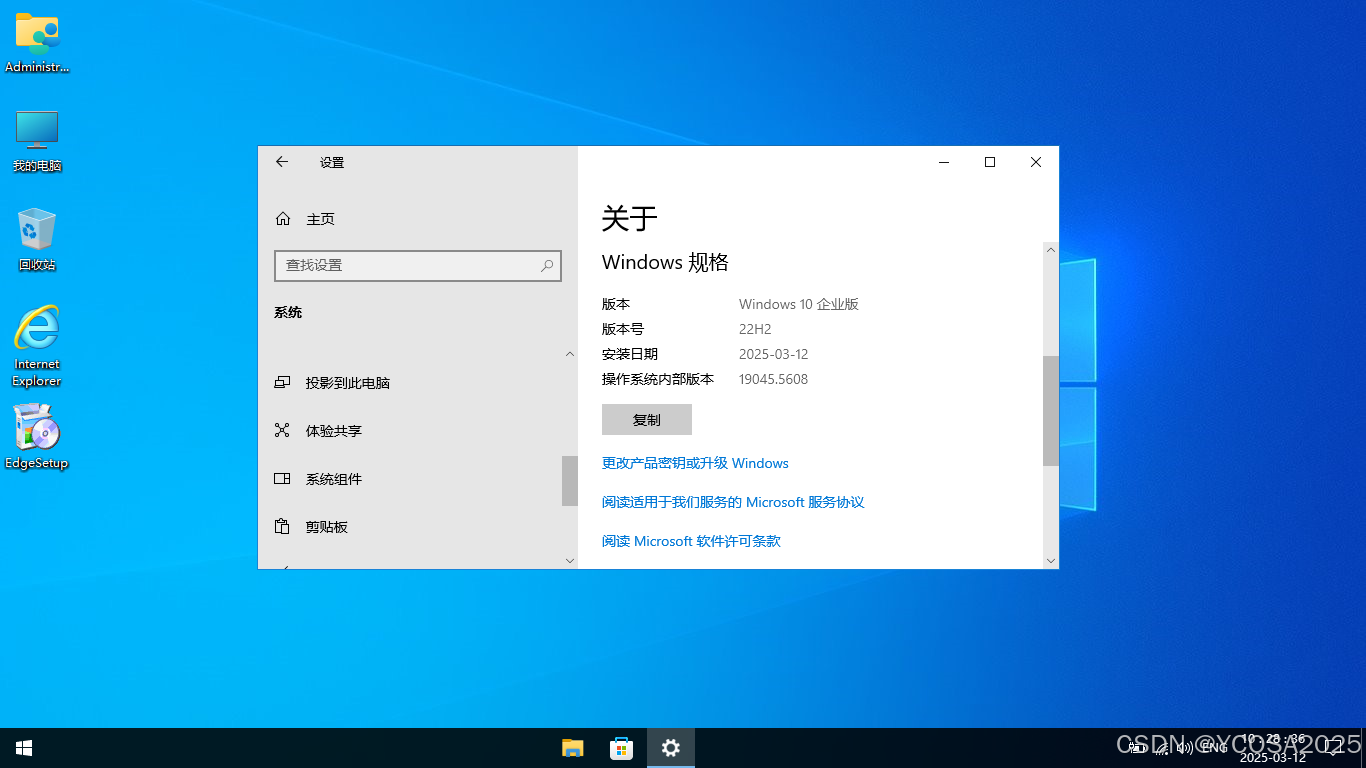Click the 系统 category heading in sidebar
This screenshot has width=1366, height=768.
click(x=288, y=312)
